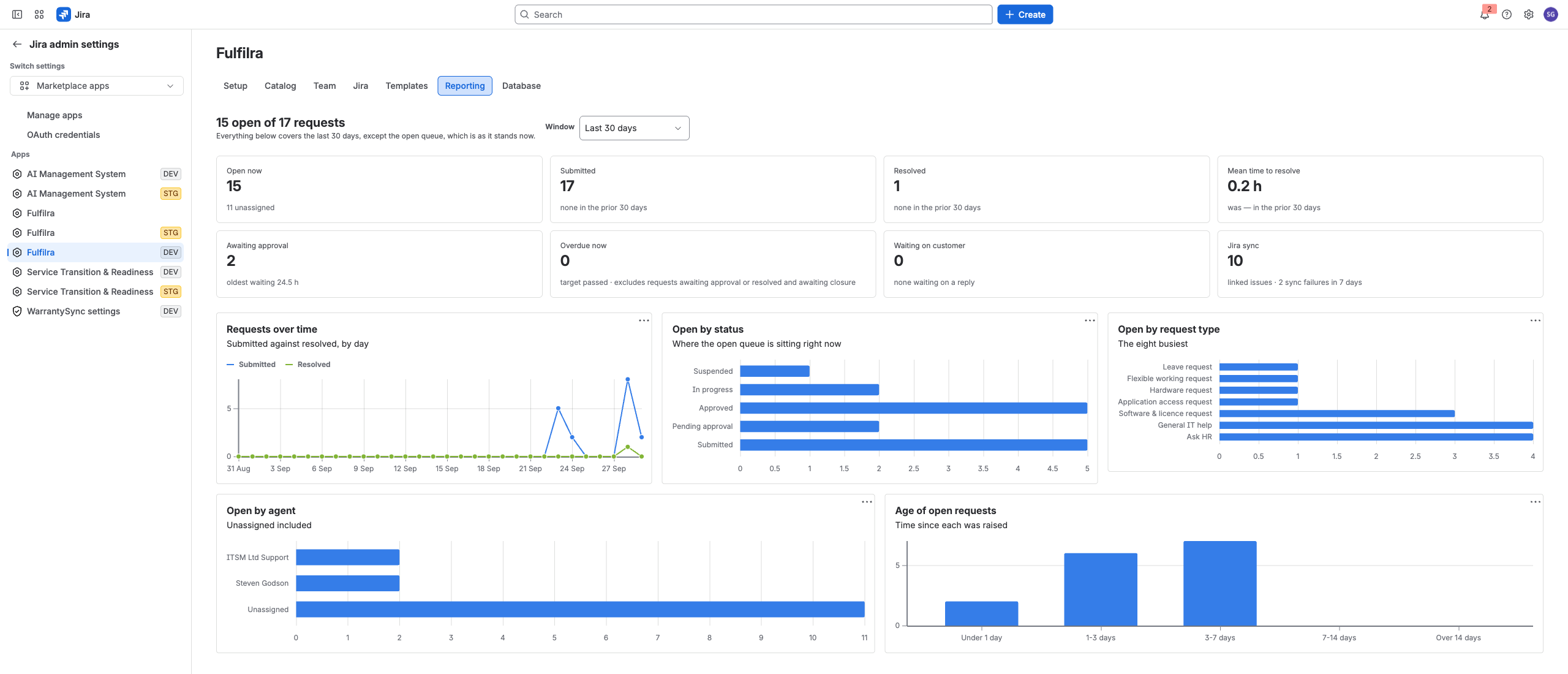Toggle the Resolved series legend
This screenshot has height=674, width=1568.
pos(308,365)
